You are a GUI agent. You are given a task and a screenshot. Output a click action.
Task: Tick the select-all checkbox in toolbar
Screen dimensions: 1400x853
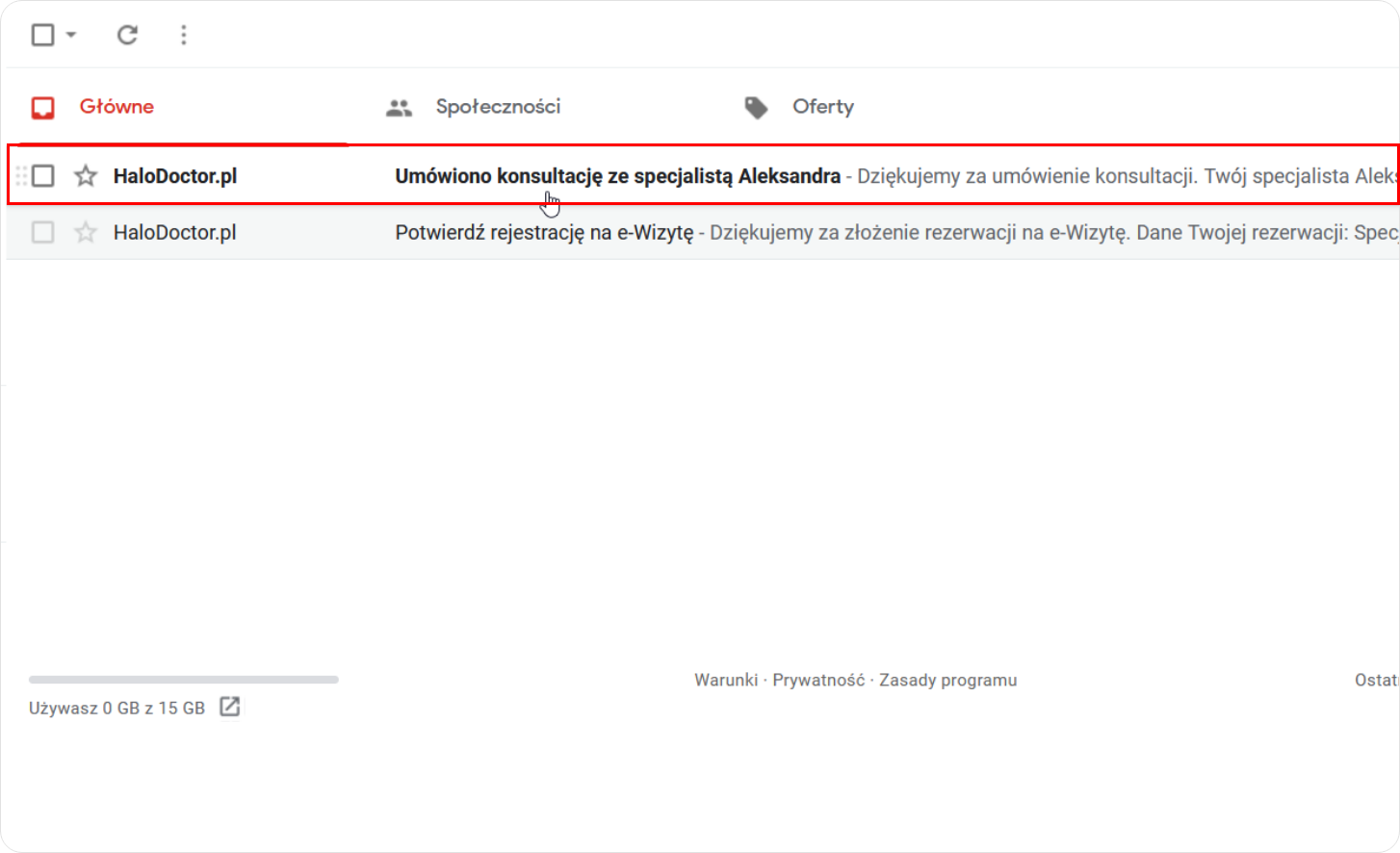[42, 36]
